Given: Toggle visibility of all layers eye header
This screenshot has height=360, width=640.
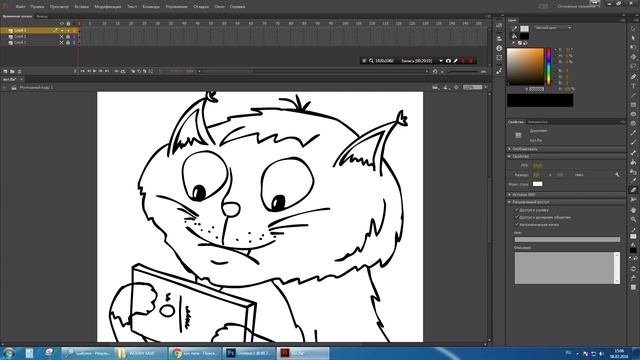Looking at the screenshot, I should coord(62,24).
